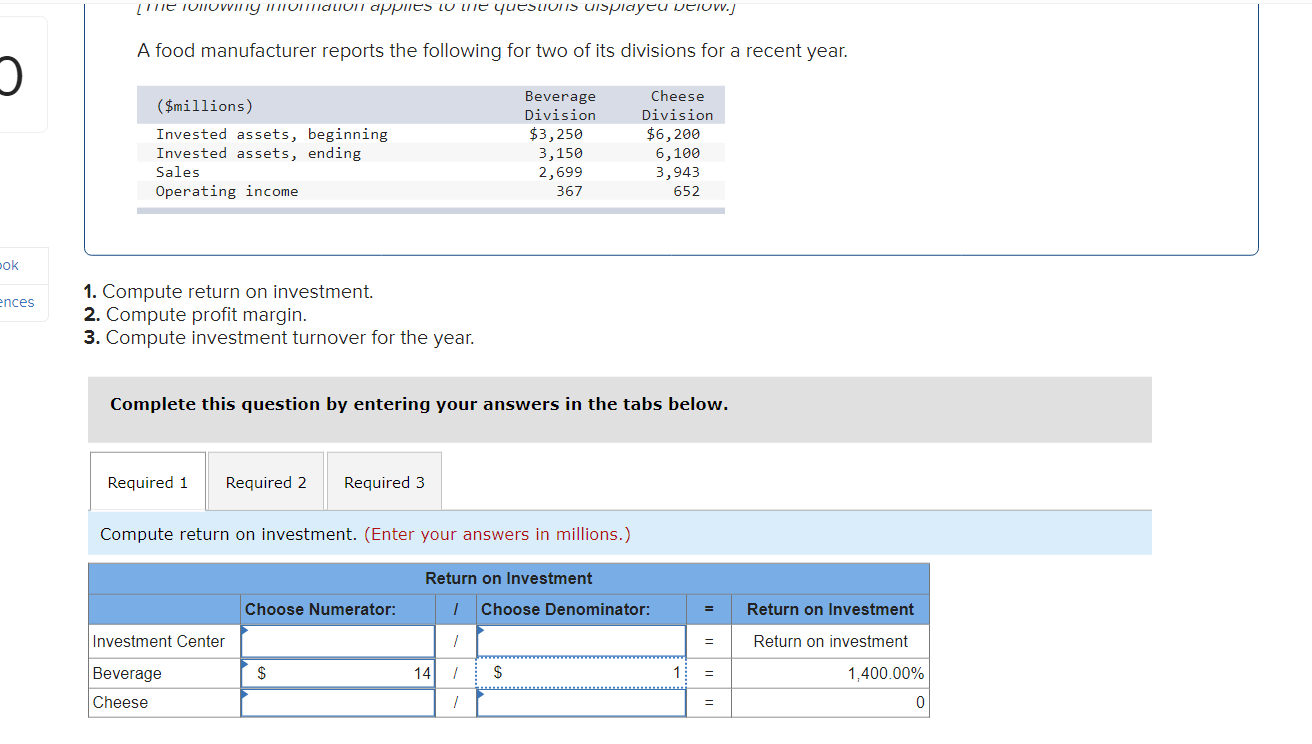Viewport: 1312px width, 744px height.
Task: Select the Cheese return on investment result cell
Action: coord(830,702)
